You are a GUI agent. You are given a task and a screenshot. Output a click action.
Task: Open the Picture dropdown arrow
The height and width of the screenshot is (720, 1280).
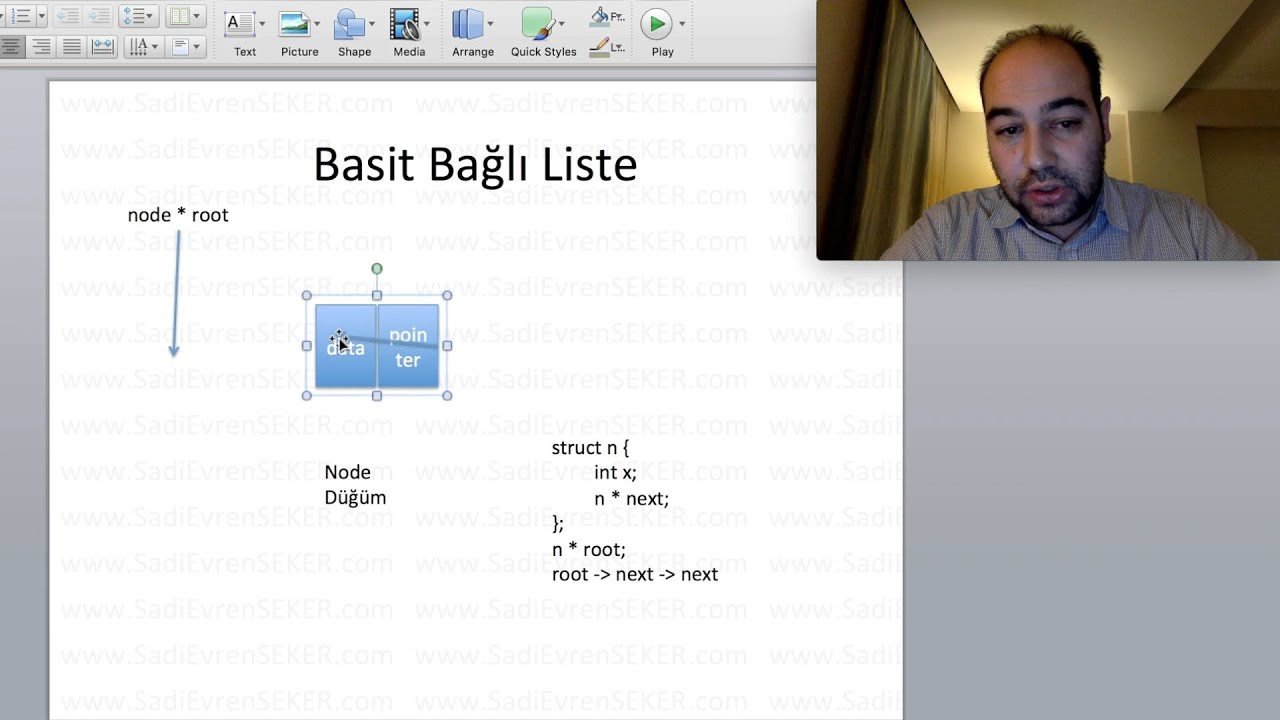[317, 23]
